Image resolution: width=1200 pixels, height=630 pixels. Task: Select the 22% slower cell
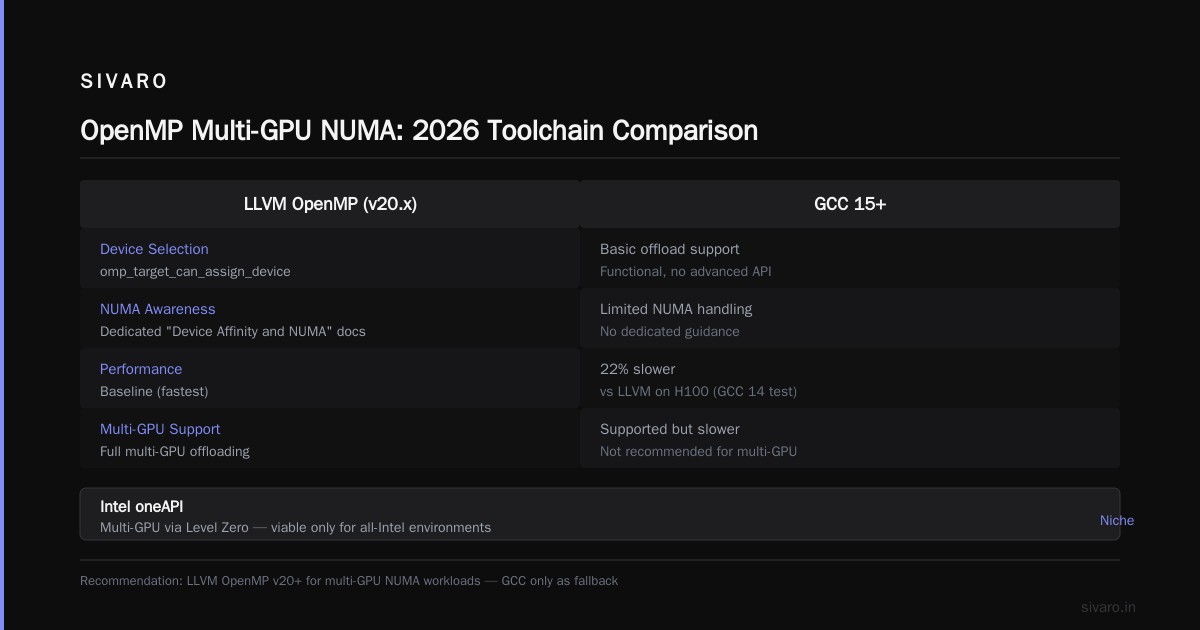(x=850, y=379)
